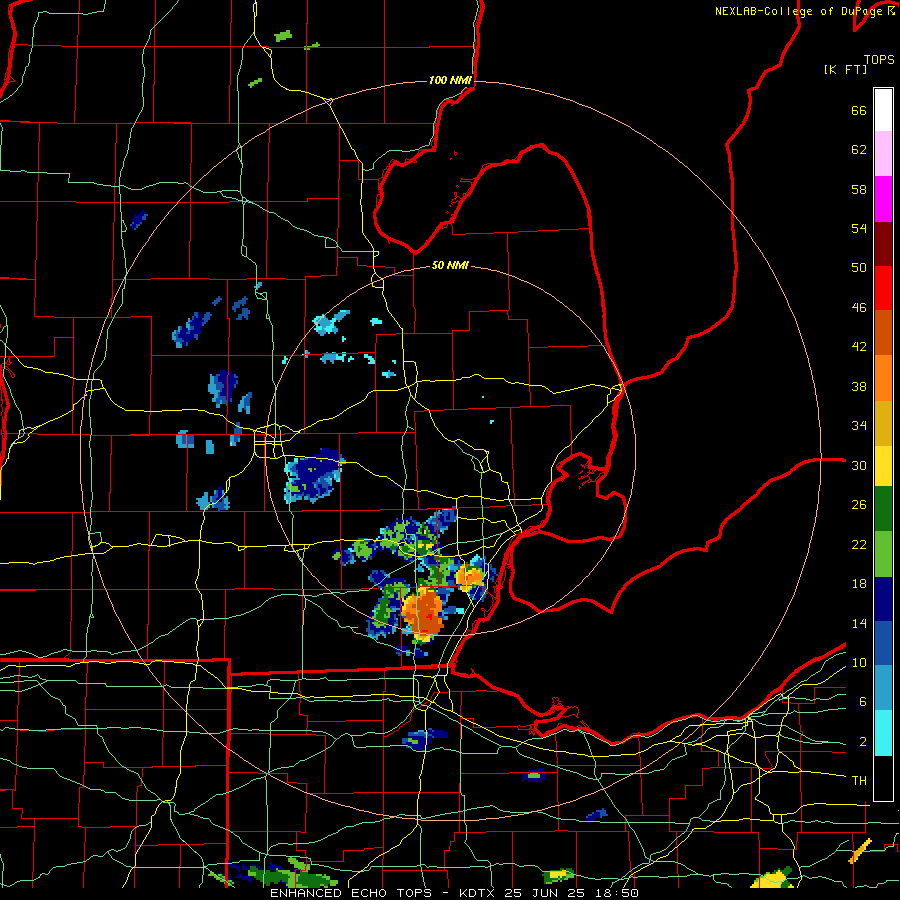Click the '100 NMI' range ring label
900x900 pixels.
pos(450,80)
